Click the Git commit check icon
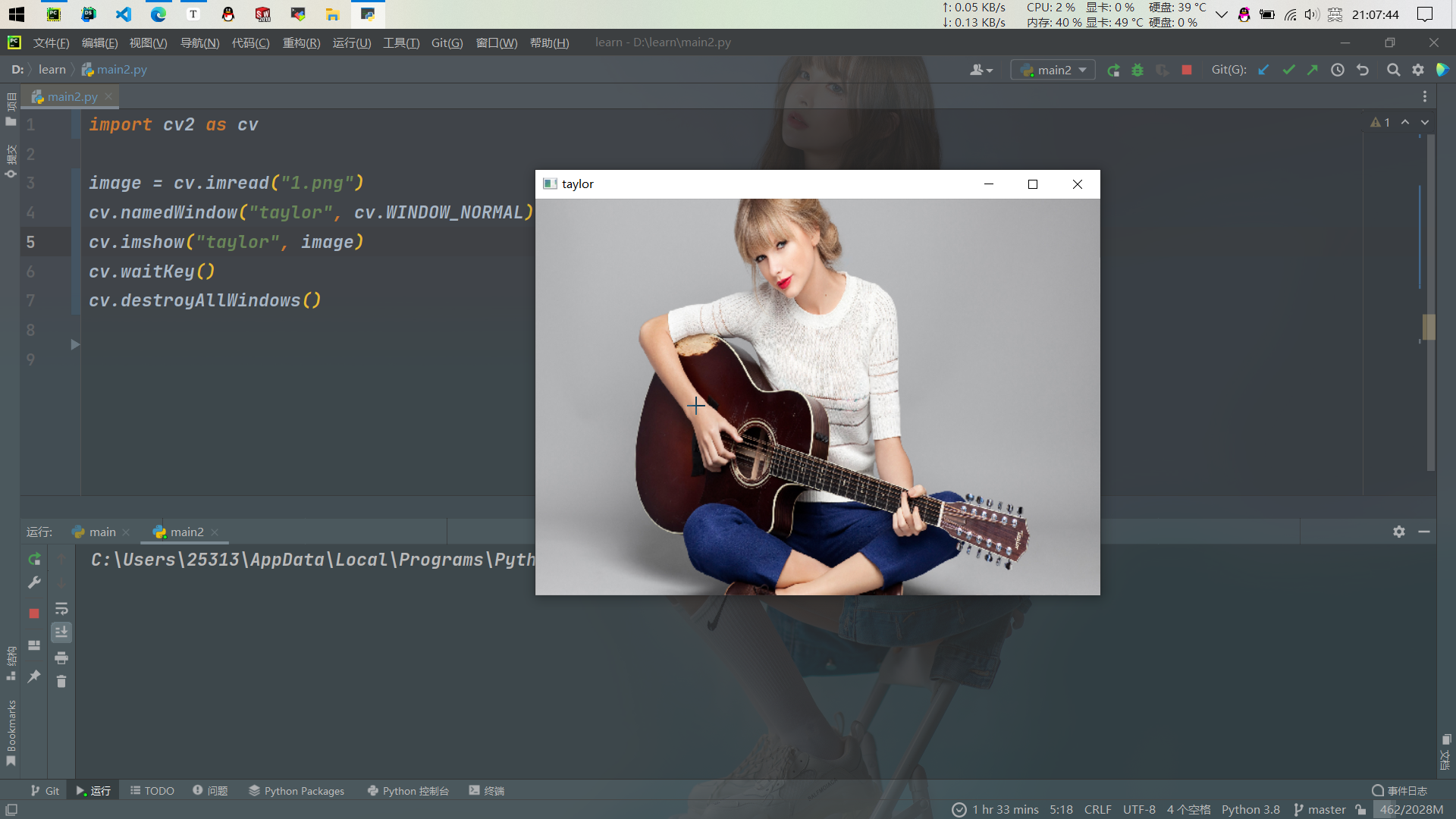The width and height of the screenshot is (1456, 819). point(1288,70)
